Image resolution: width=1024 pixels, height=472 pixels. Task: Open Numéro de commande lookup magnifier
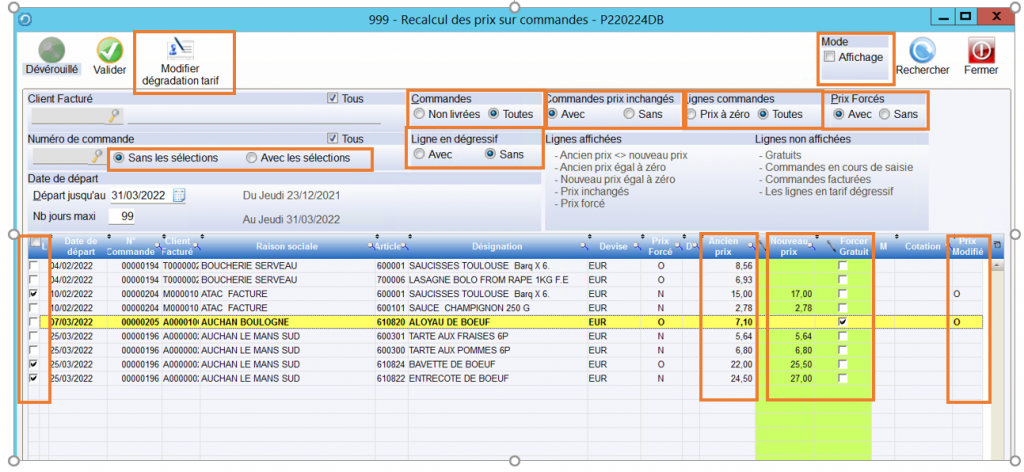97,157
